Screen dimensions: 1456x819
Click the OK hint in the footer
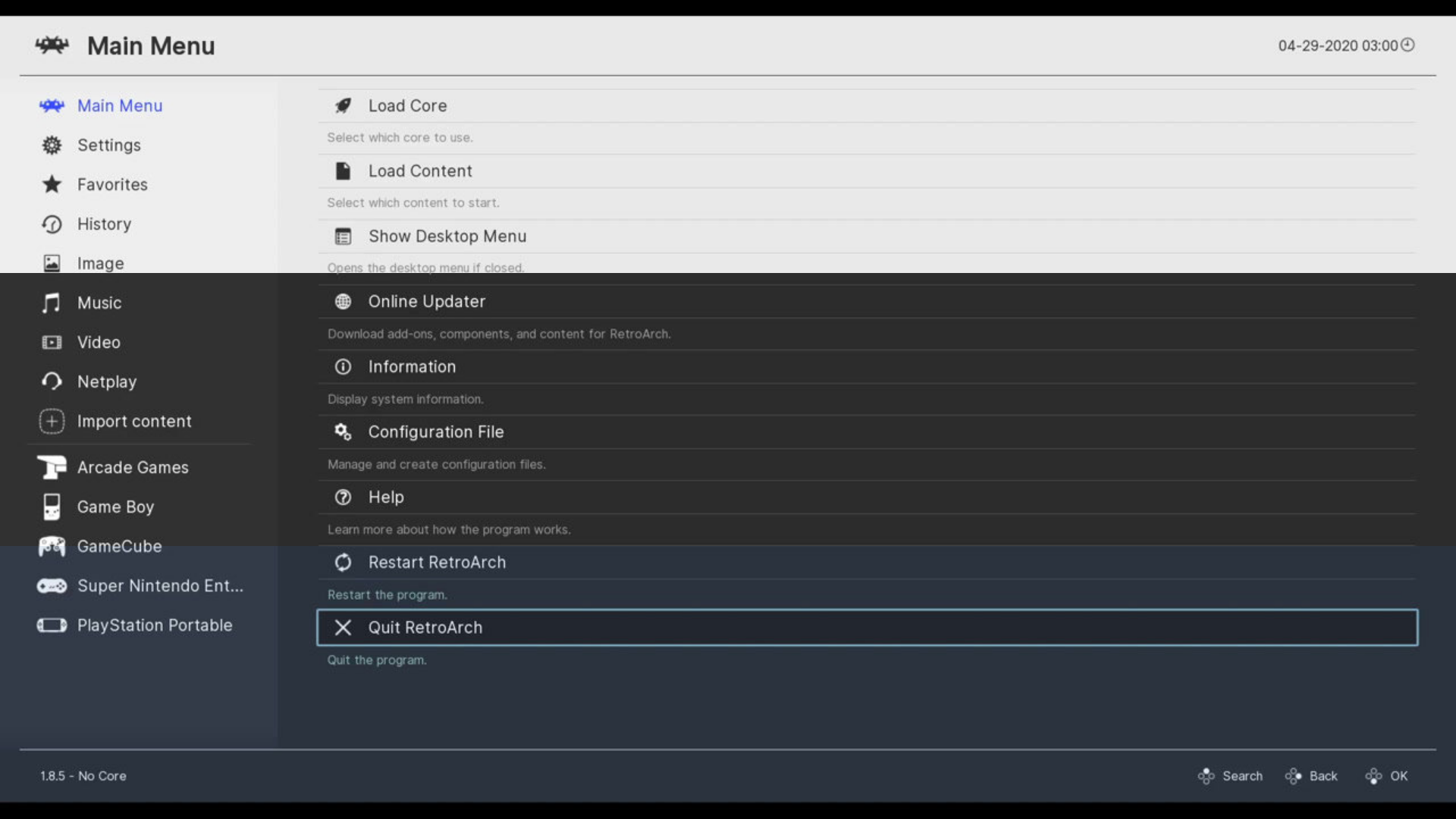[x=1386, y=776]
